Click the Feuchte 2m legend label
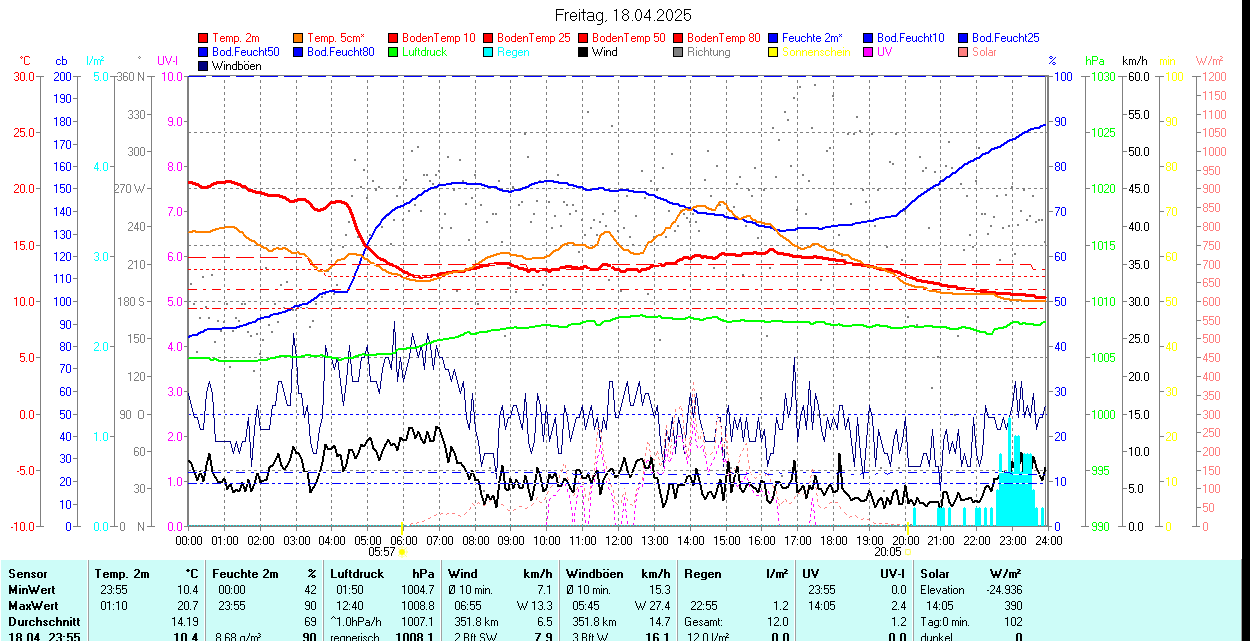The image size is (1250, 641). click(813, 38)
